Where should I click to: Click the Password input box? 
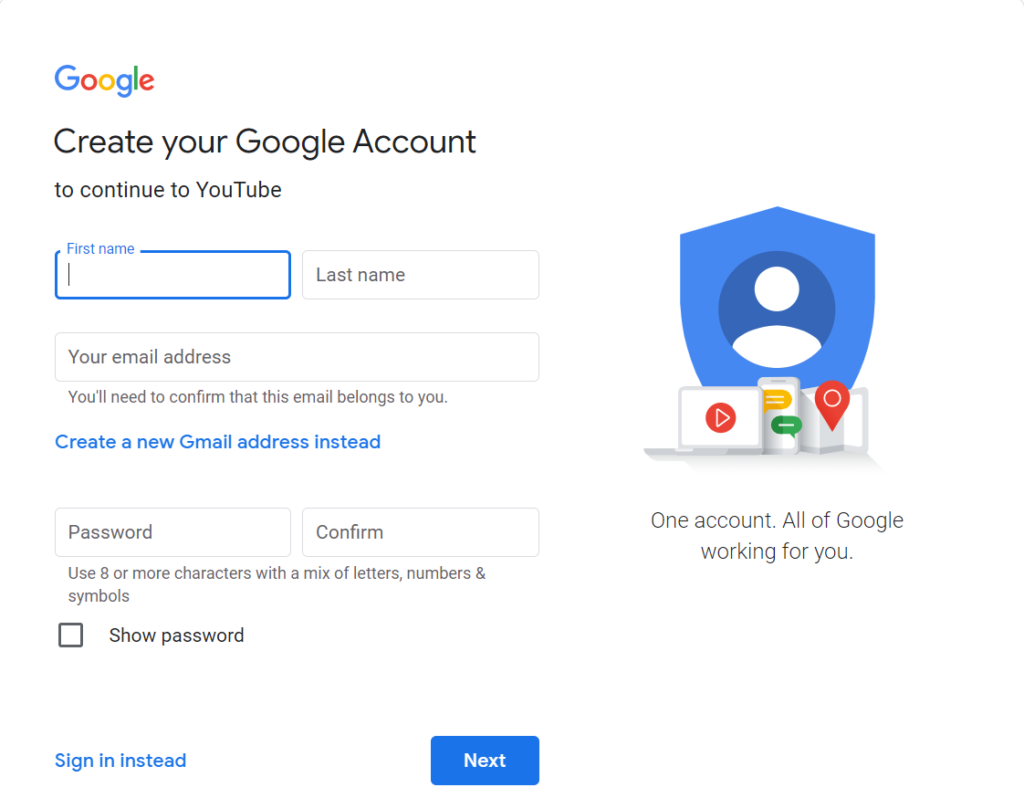[172, 532]
